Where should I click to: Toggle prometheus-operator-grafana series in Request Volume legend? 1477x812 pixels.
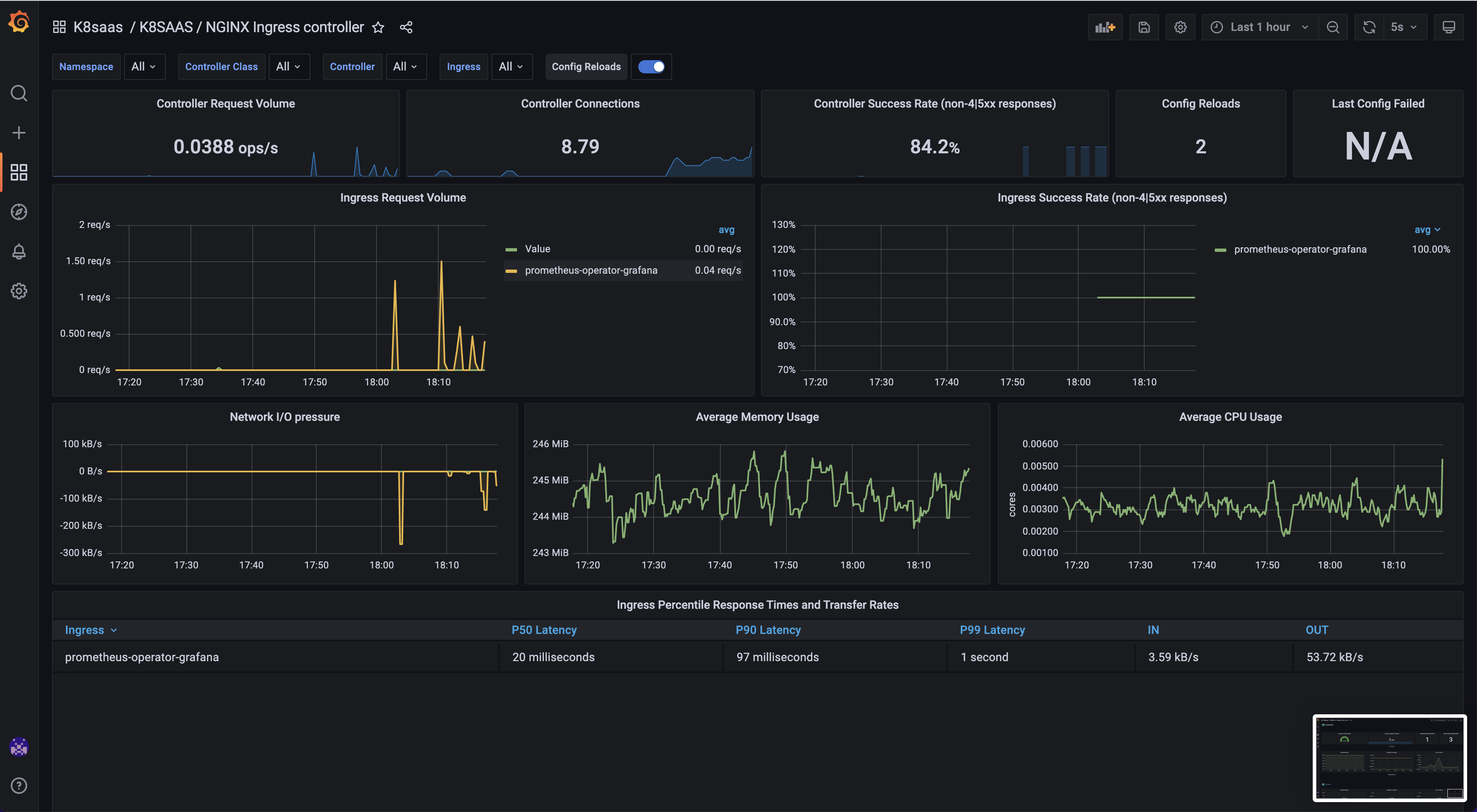(x=591, y=270)
